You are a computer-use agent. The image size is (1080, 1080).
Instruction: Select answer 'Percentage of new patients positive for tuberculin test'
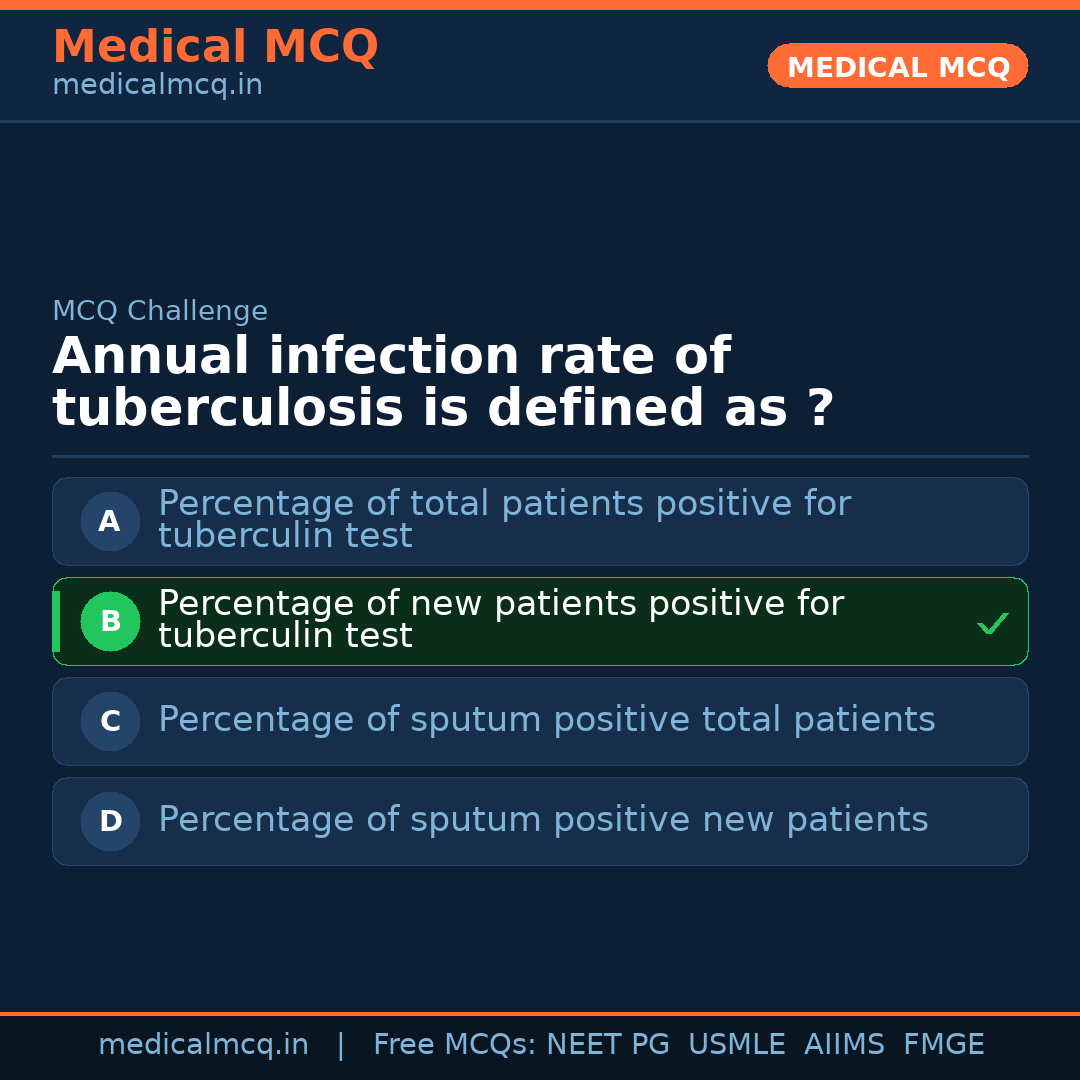click(500, 620)
